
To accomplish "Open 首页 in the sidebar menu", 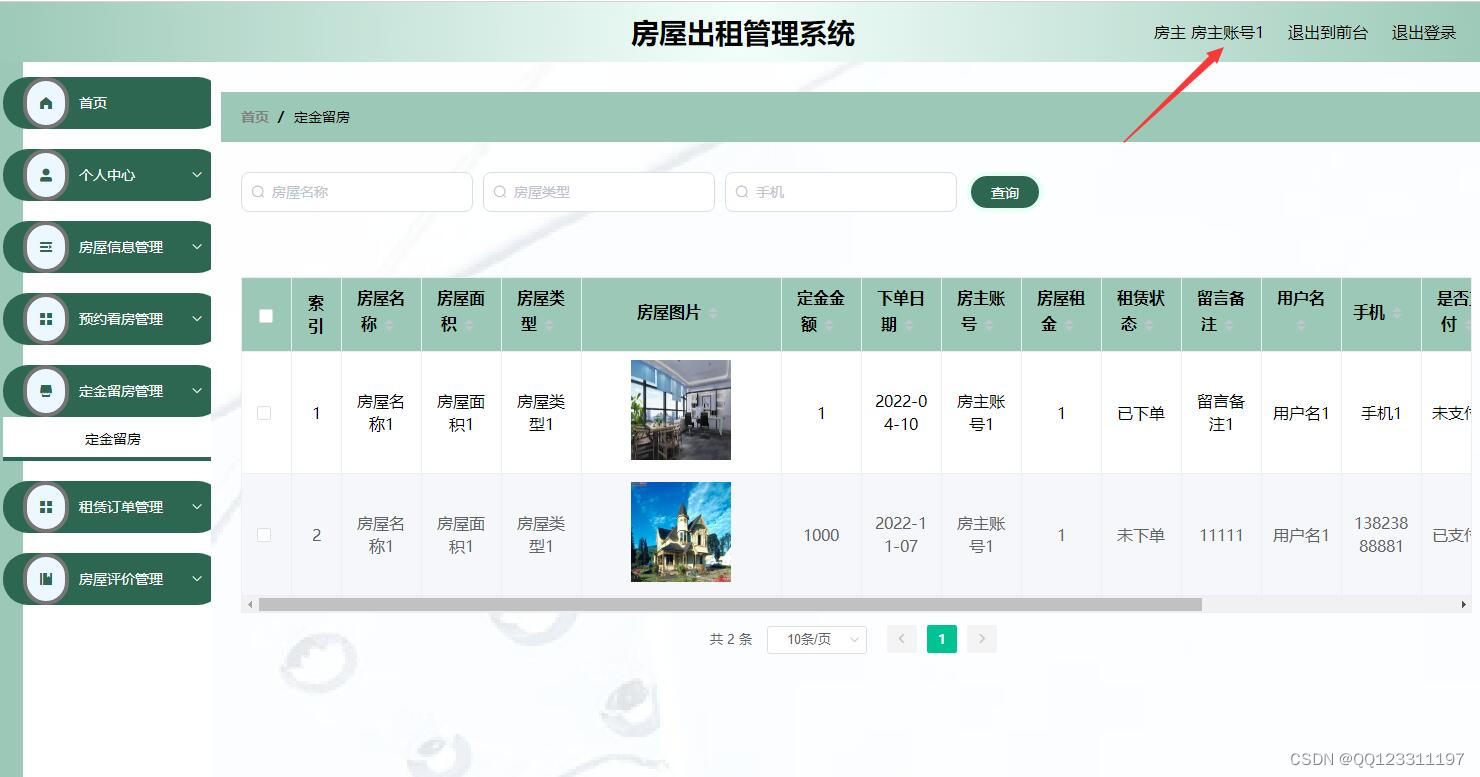I will (x=108, y=103).
